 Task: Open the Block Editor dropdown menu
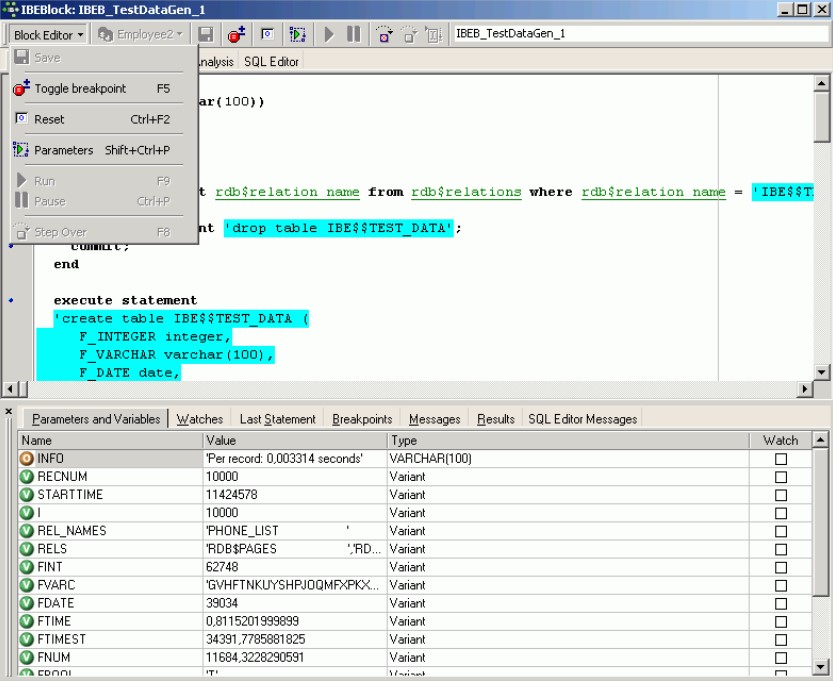click(48, 34)
